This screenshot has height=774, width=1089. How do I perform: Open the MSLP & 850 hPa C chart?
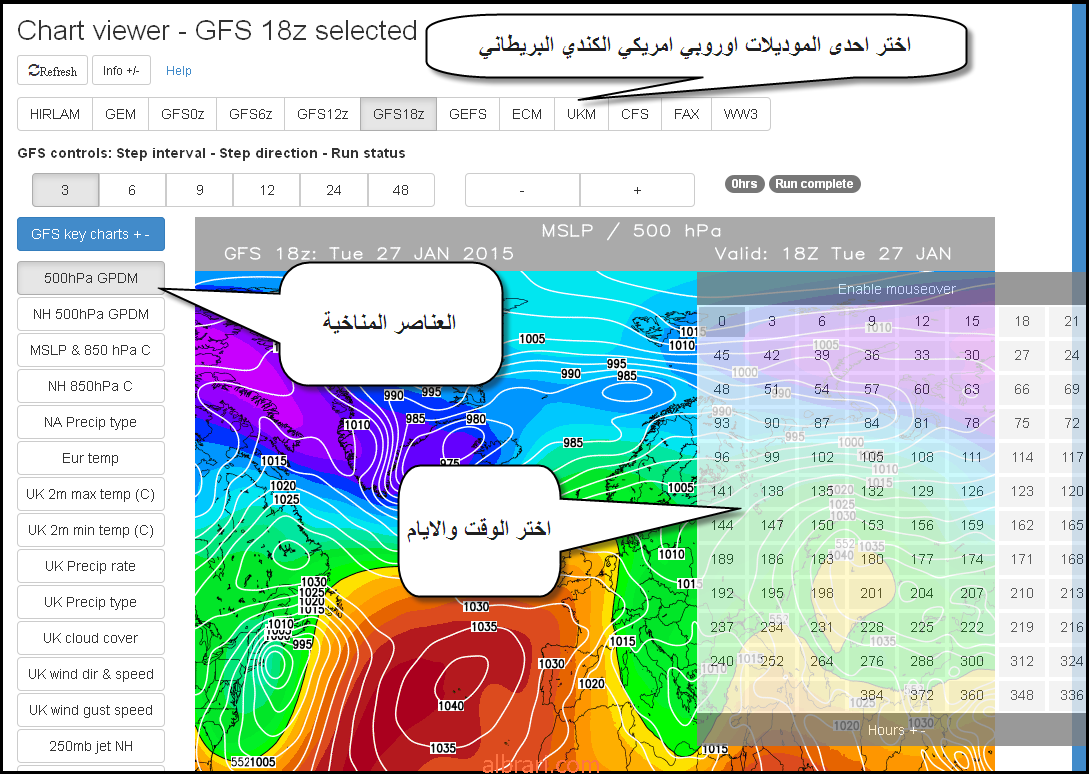pos(91,350)
